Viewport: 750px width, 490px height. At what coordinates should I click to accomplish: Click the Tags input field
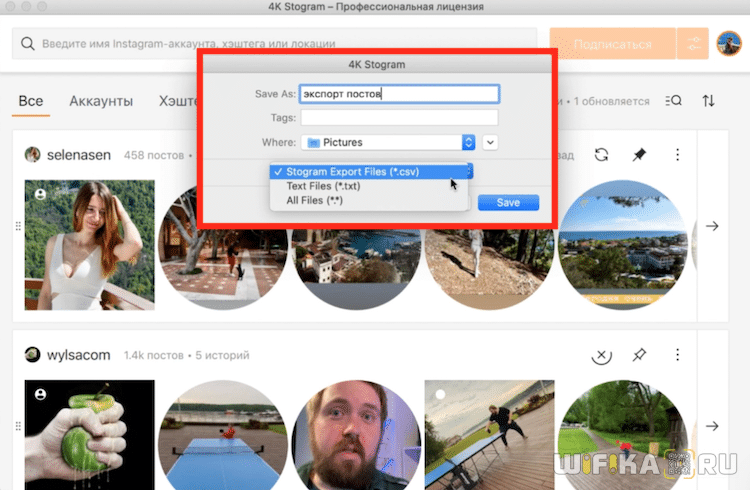tap(399, 118)
